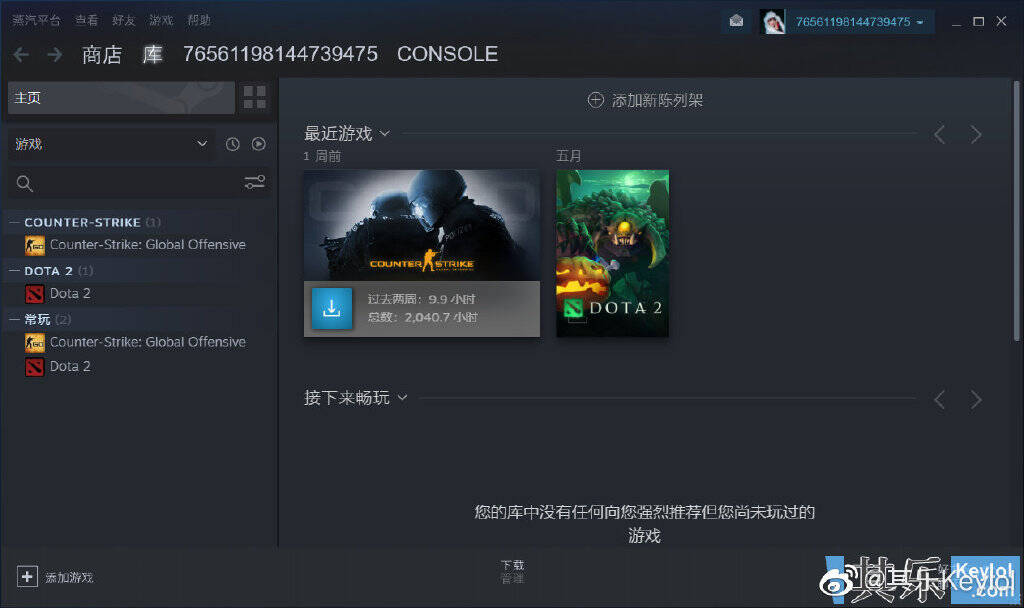Collapse the COUNTER-STRIKE category
This screenshot has height=608, width=1024.
click(14, 222)
